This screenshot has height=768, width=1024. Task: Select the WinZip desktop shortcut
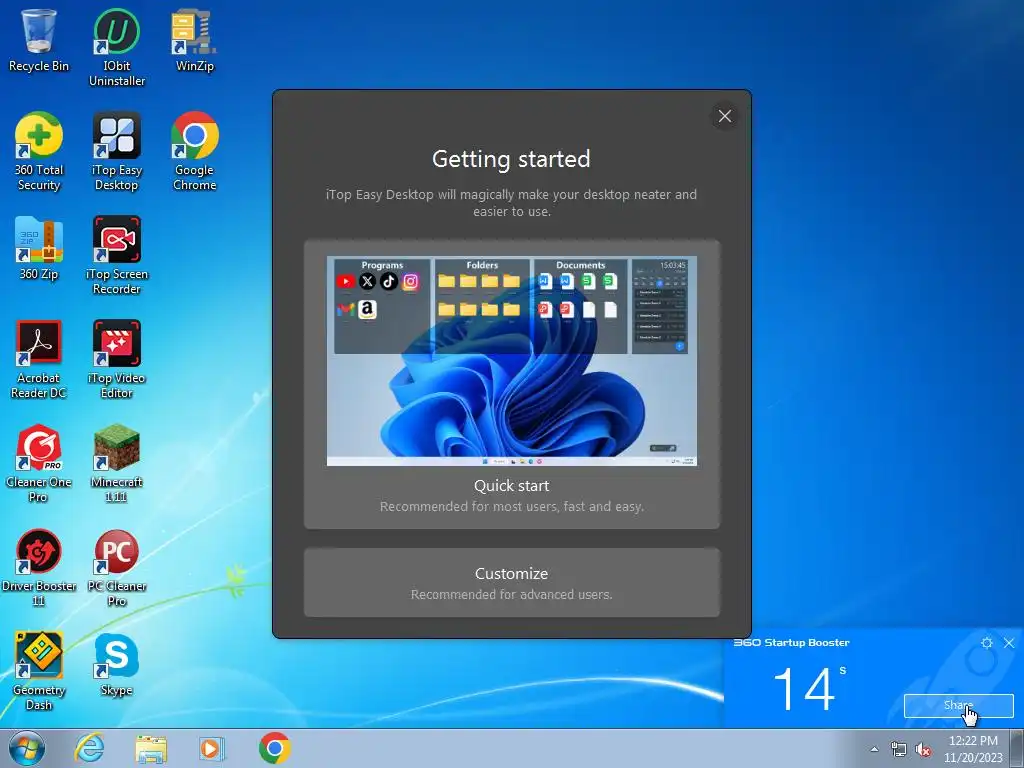[195, 39]
